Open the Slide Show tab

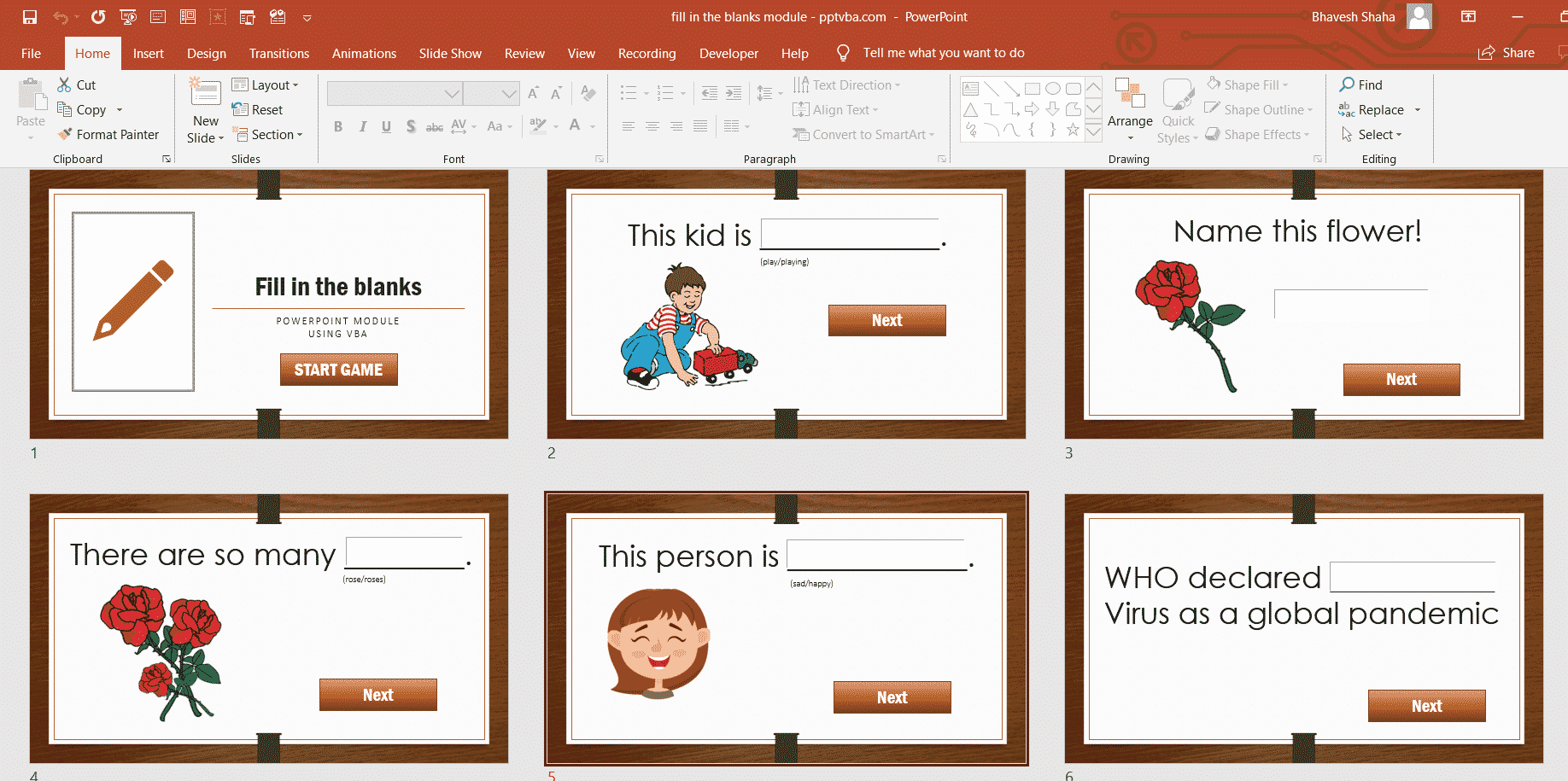[450, 53]
